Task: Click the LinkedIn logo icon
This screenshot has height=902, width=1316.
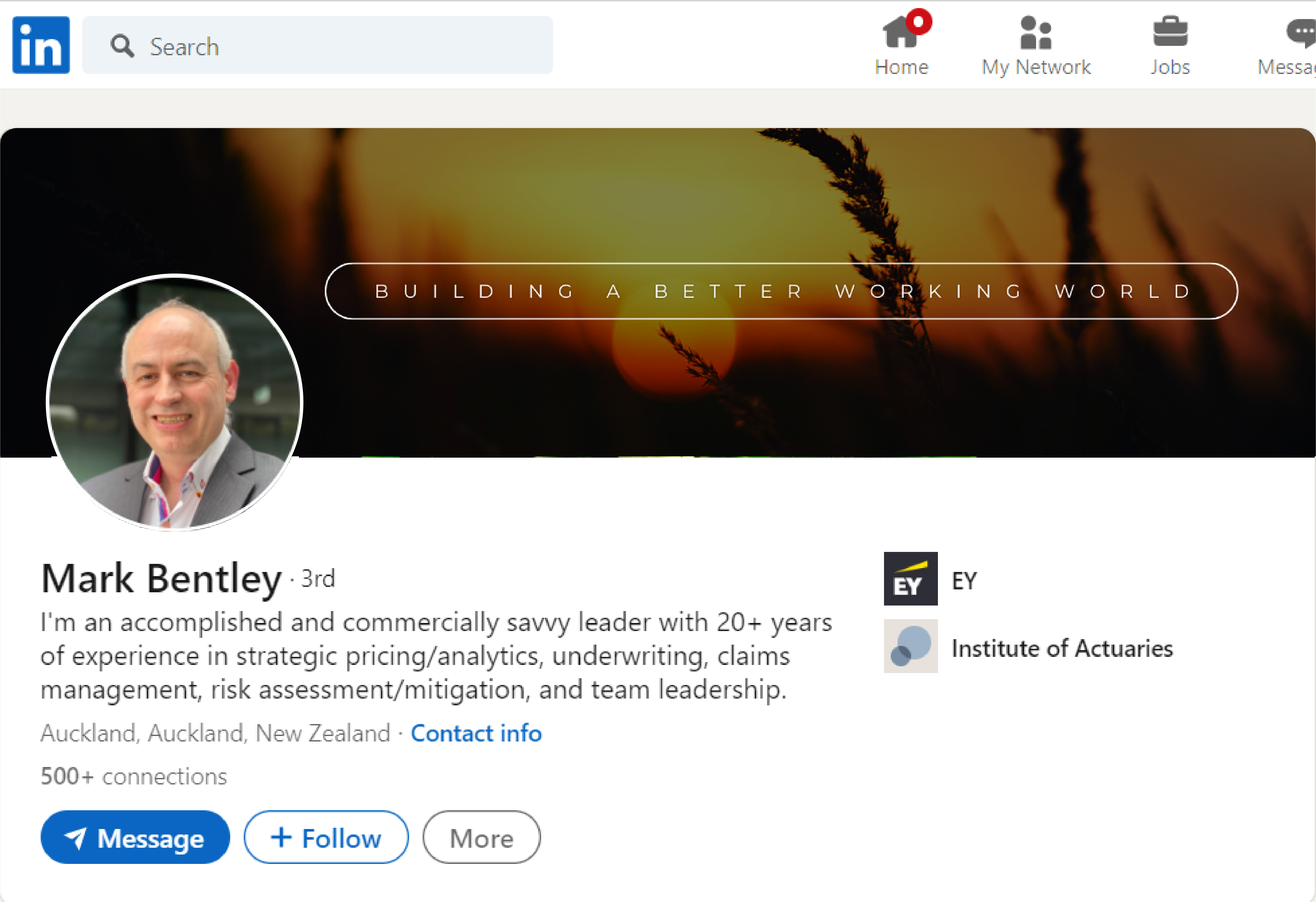Action: pos(41,45)
